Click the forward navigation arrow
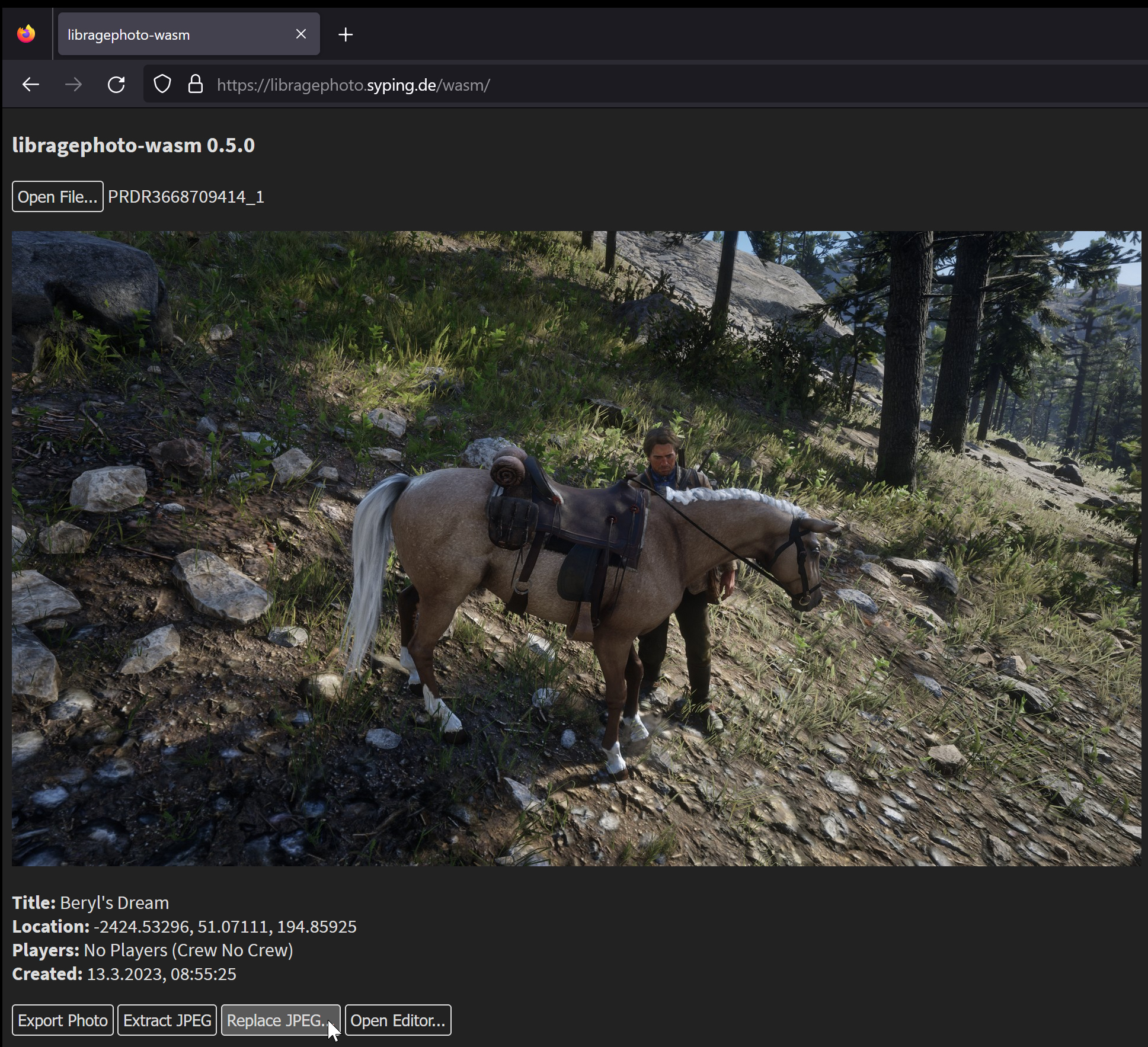This screenshot has width=1148, height=1047. point(73,85)
